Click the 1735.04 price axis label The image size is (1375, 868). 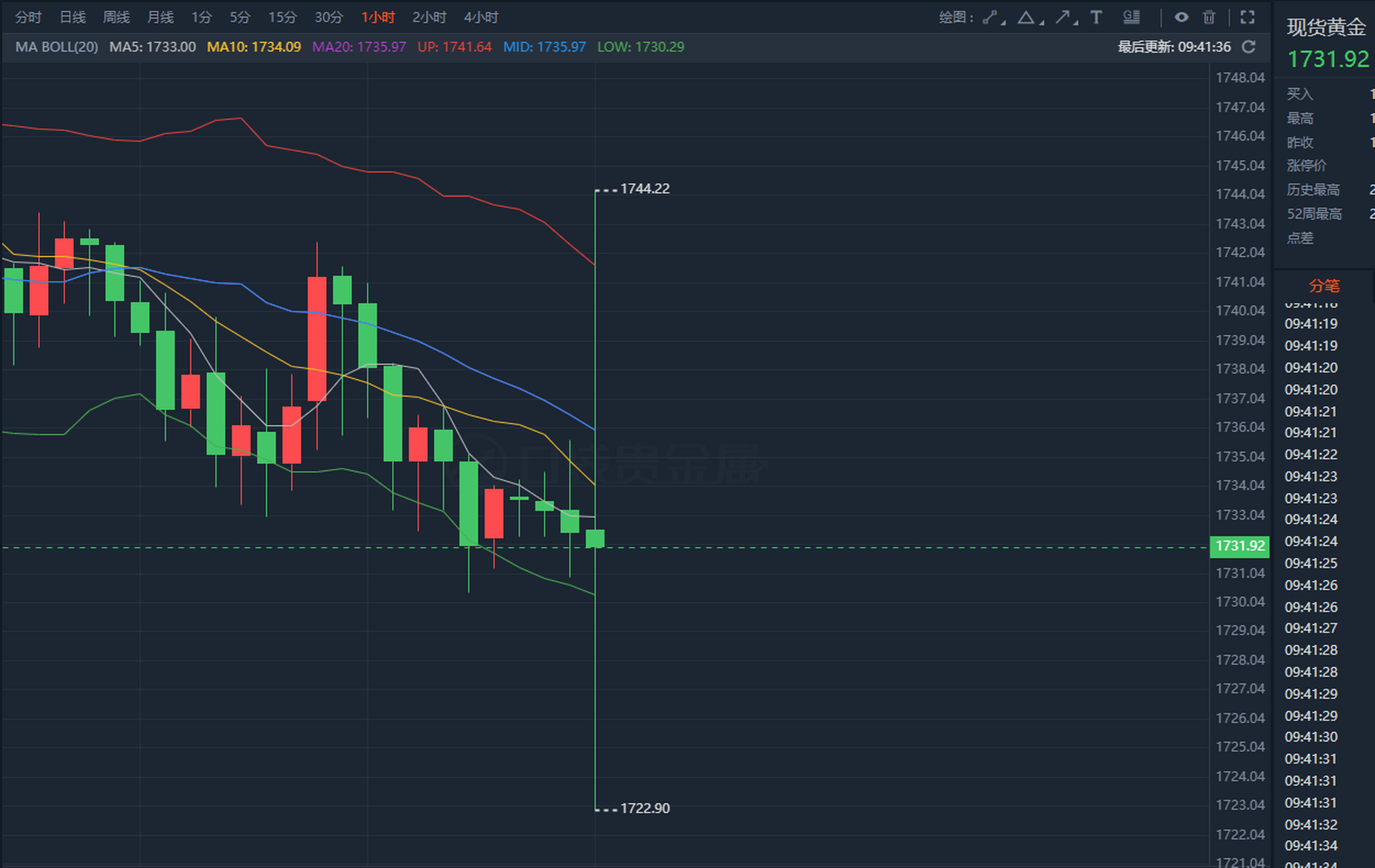(1240, 456)
